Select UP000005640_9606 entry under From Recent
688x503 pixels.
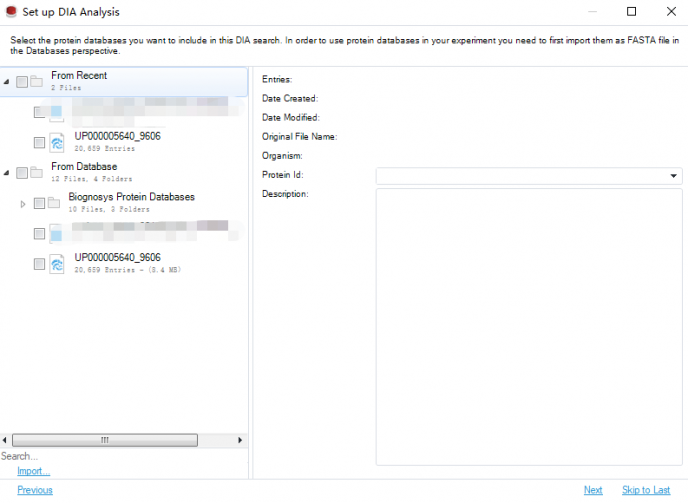click(117, 136)
